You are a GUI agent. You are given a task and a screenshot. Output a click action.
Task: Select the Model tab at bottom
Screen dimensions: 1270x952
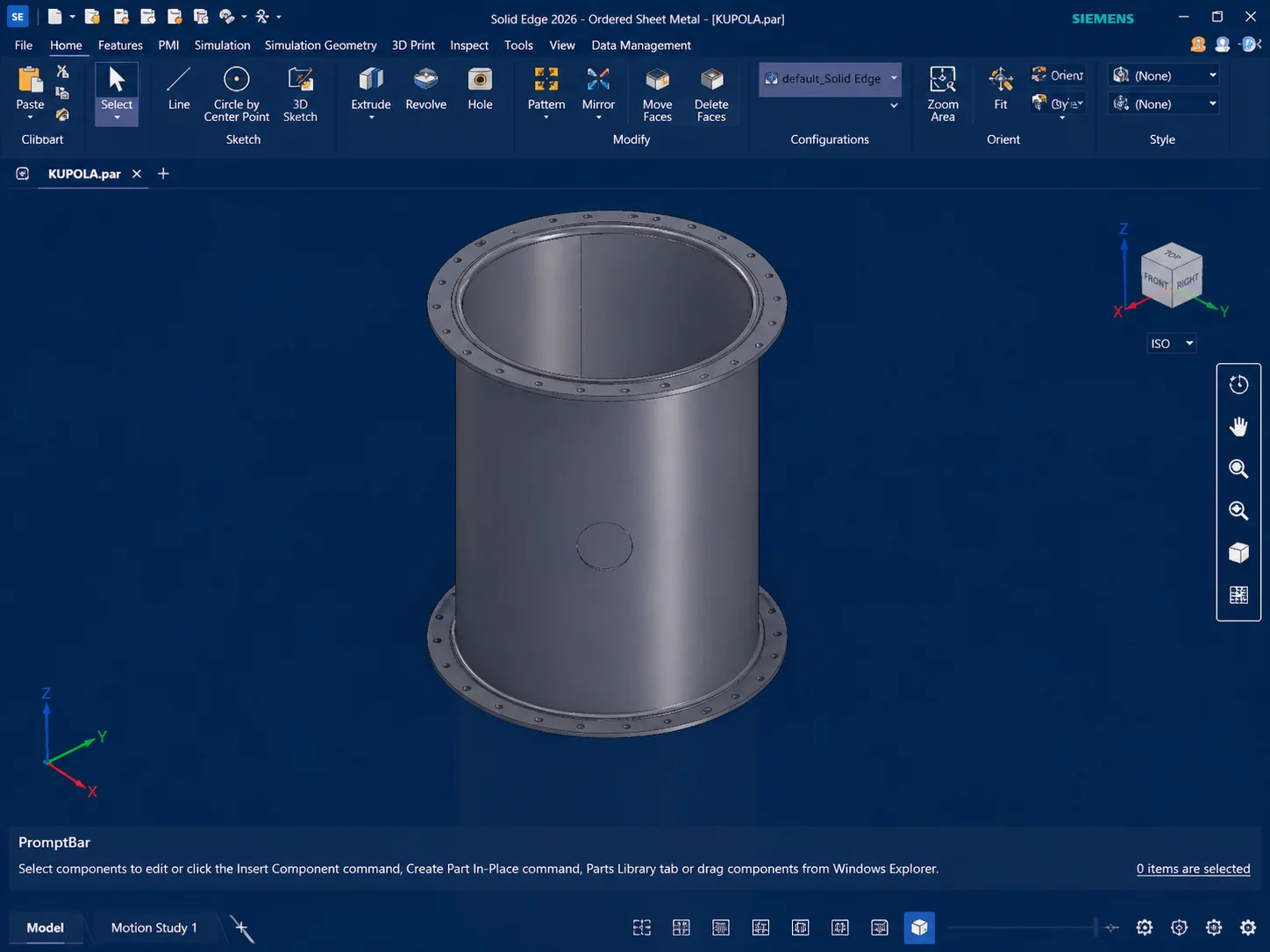(45, 927)
